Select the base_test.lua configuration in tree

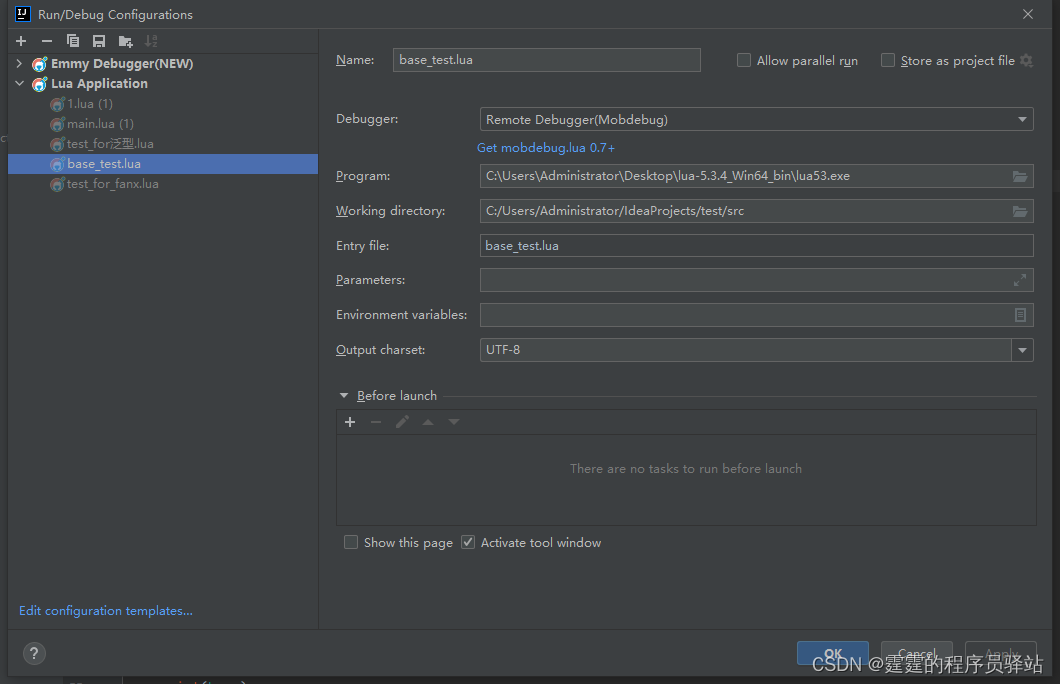(163, 164)
